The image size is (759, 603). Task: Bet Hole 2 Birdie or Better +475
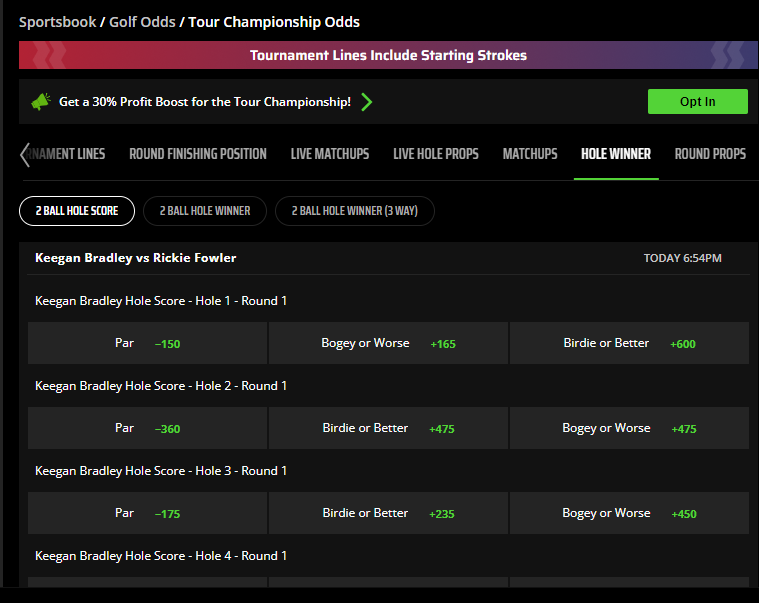click(388, 428)
